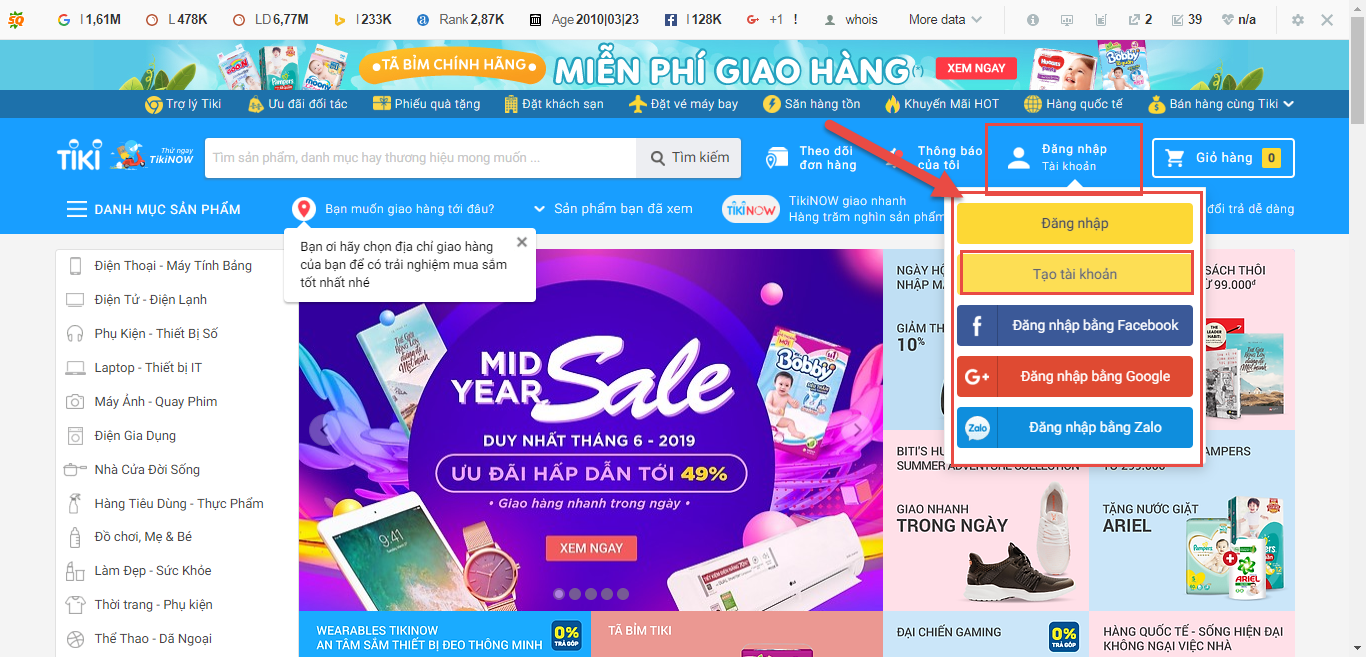Click the red location pin icon
Screen dimensions: 1366x657
[x=304, y=209]
